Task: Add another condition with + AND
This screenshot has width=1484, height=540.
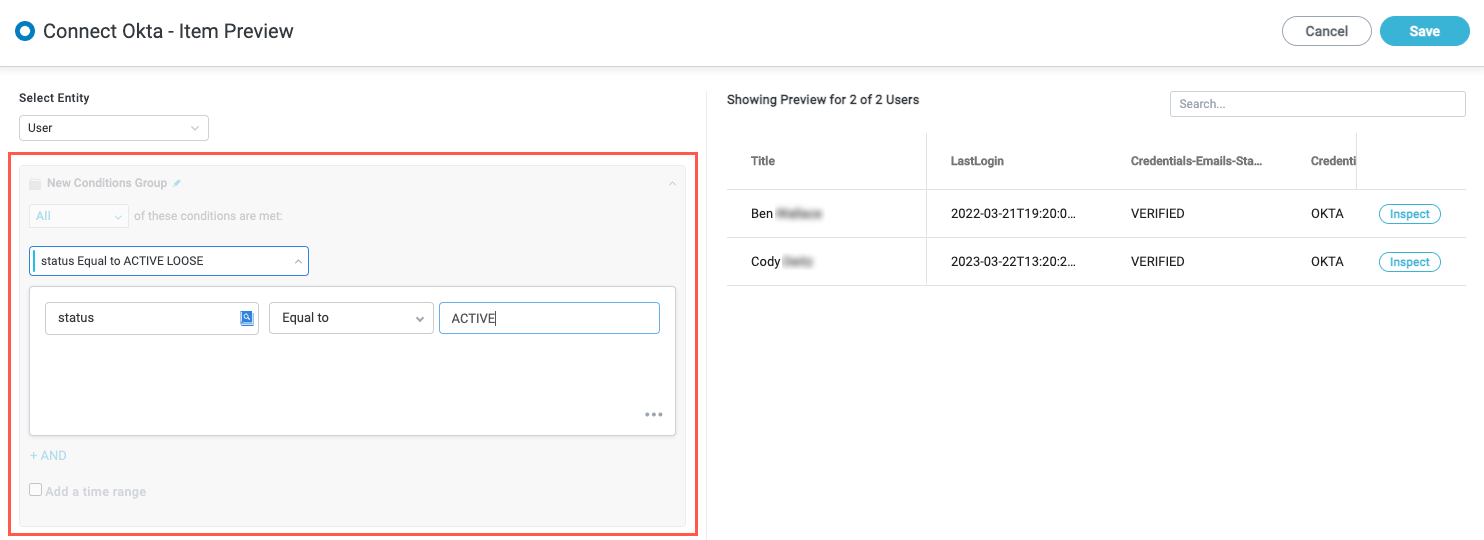Action: click(x=48, y=455)
